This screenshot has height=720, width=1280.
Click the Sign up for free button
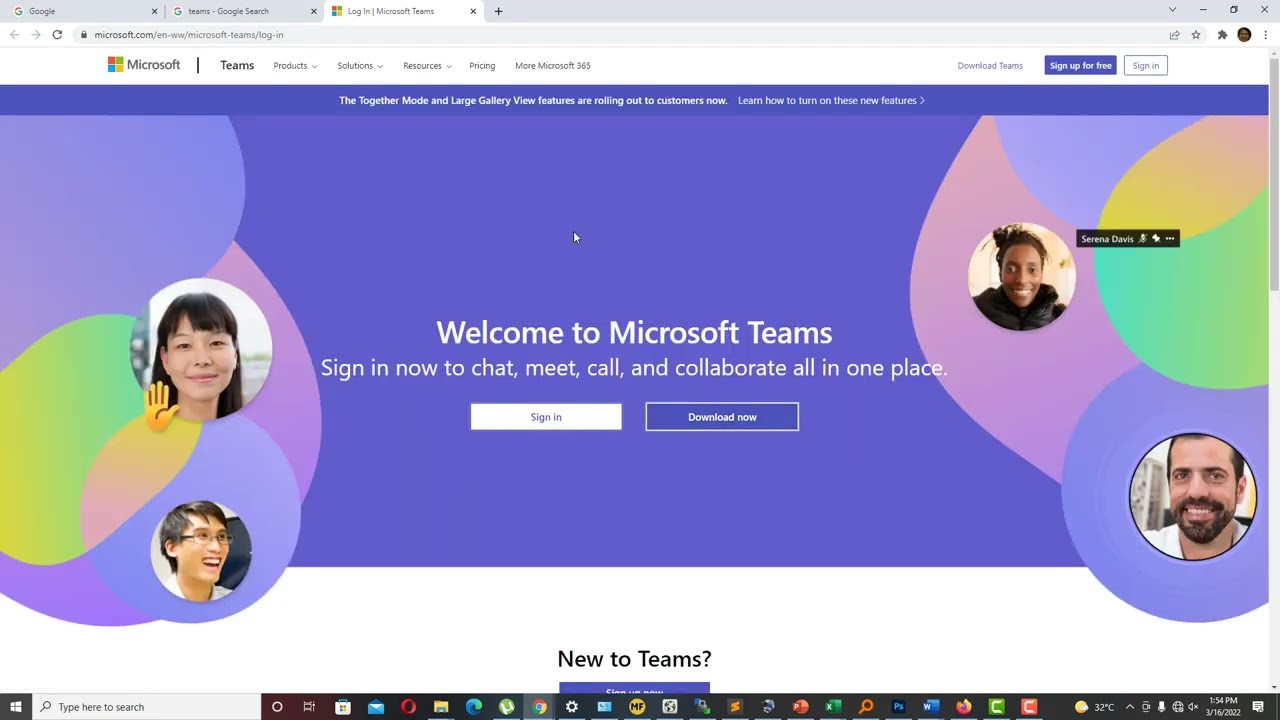point(1080,66)
